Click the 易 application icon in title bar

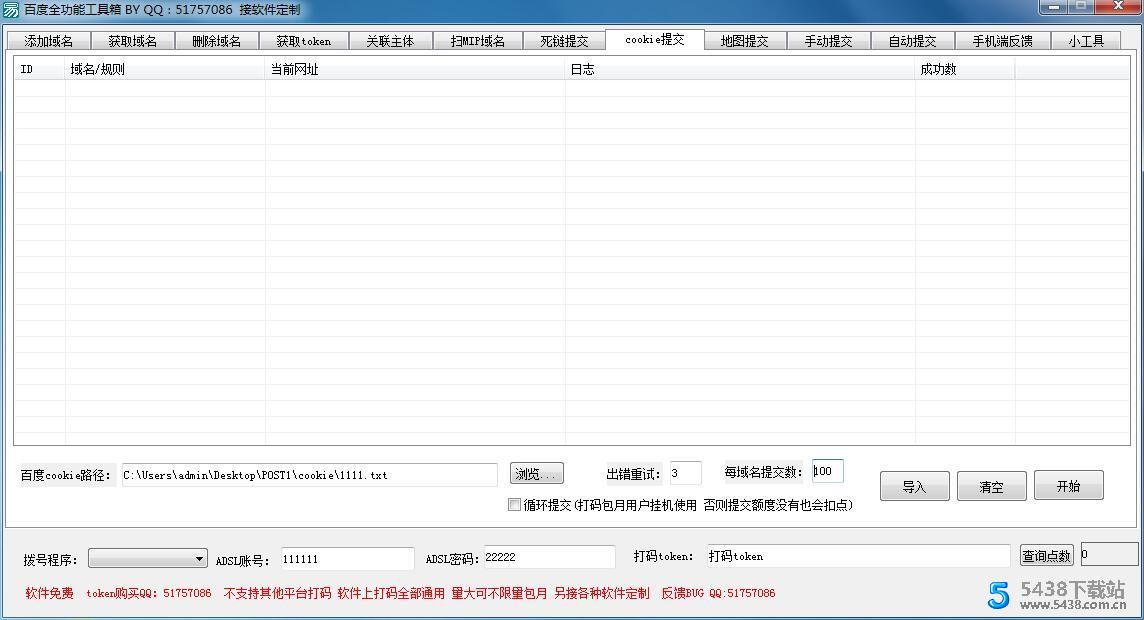[x=10, y=9]
